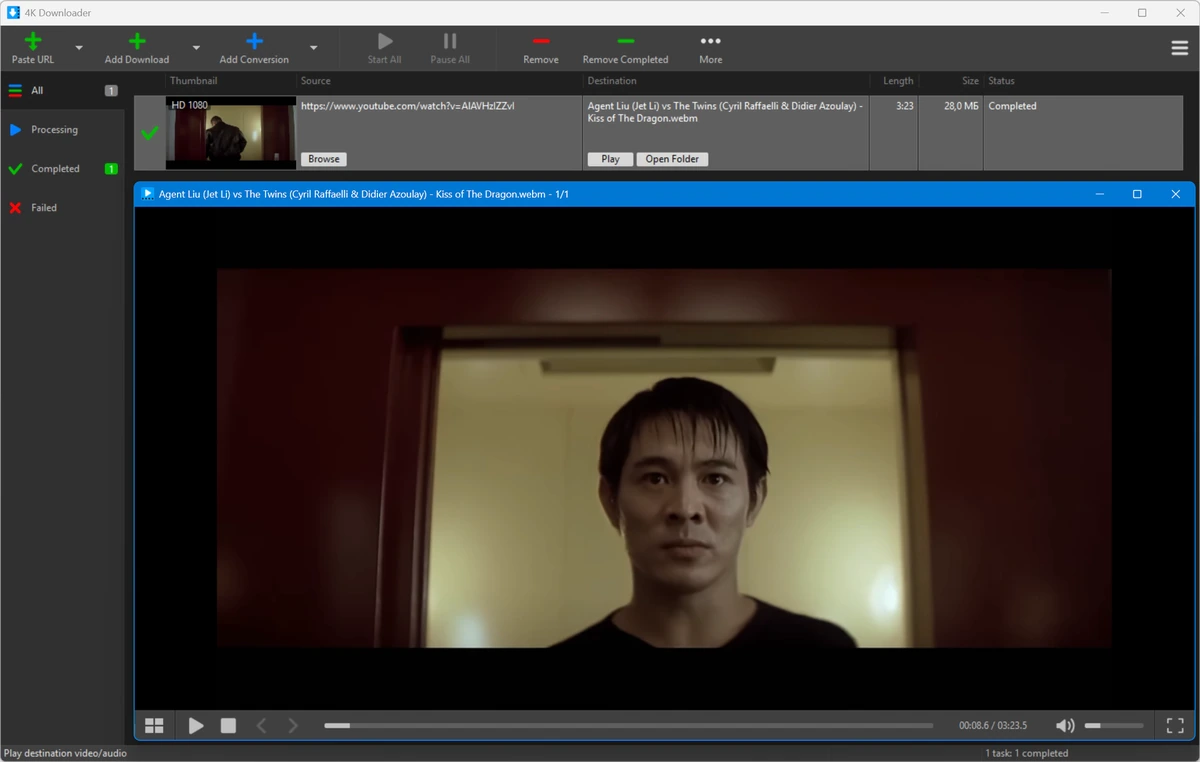Expand the Add Download dropdown arrow
The height and width of the screenshot is (762, 1200).
click(196, 47)
